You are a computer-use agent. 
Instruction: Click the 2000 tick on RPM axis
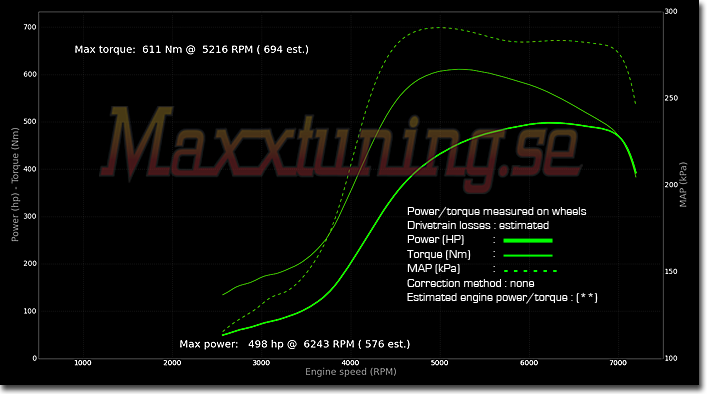[172, 362]
